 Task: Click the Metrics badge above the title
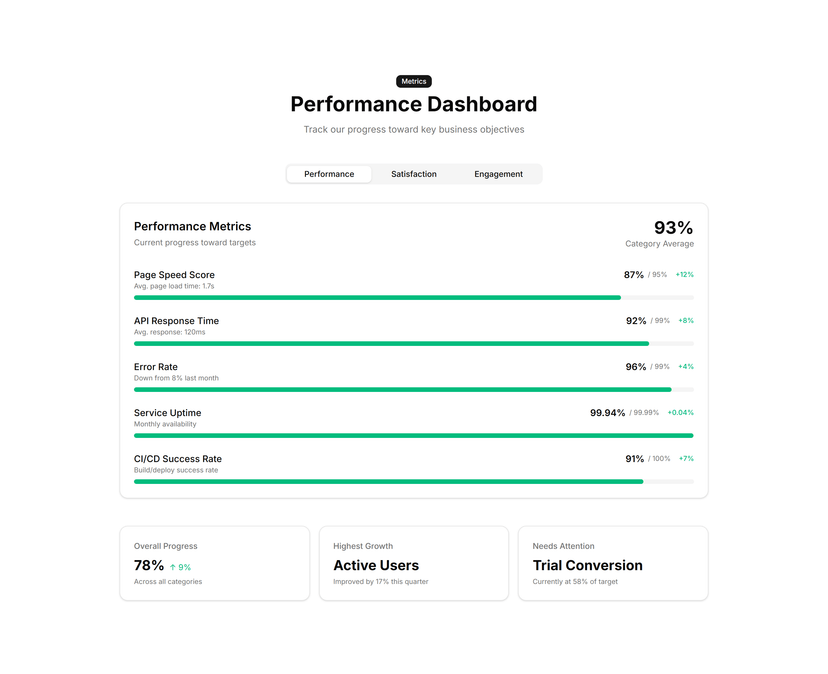pos(413,81)
